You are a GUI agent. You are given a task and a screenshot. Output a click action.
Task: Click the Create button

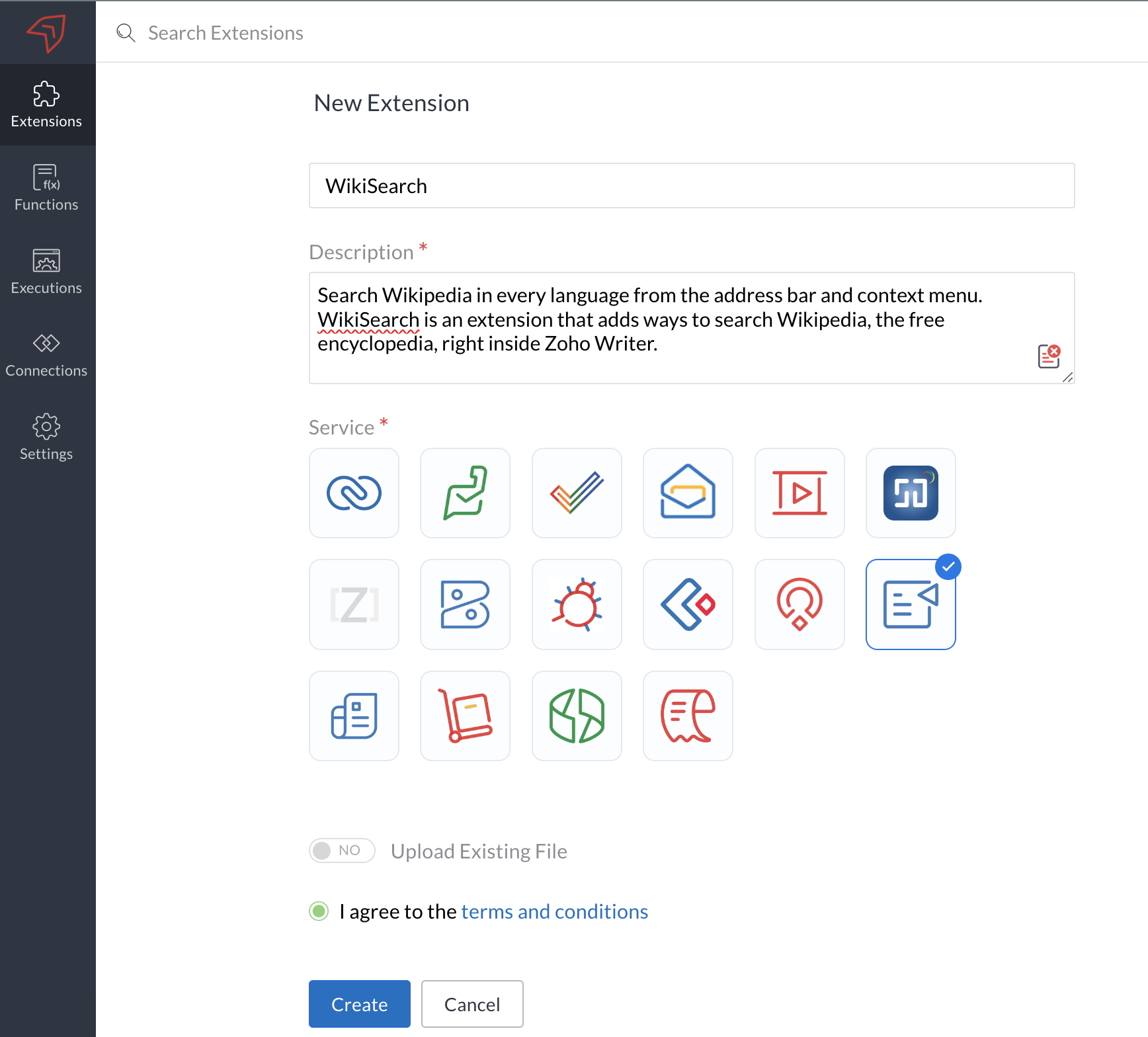click(x=359, y=1004)
